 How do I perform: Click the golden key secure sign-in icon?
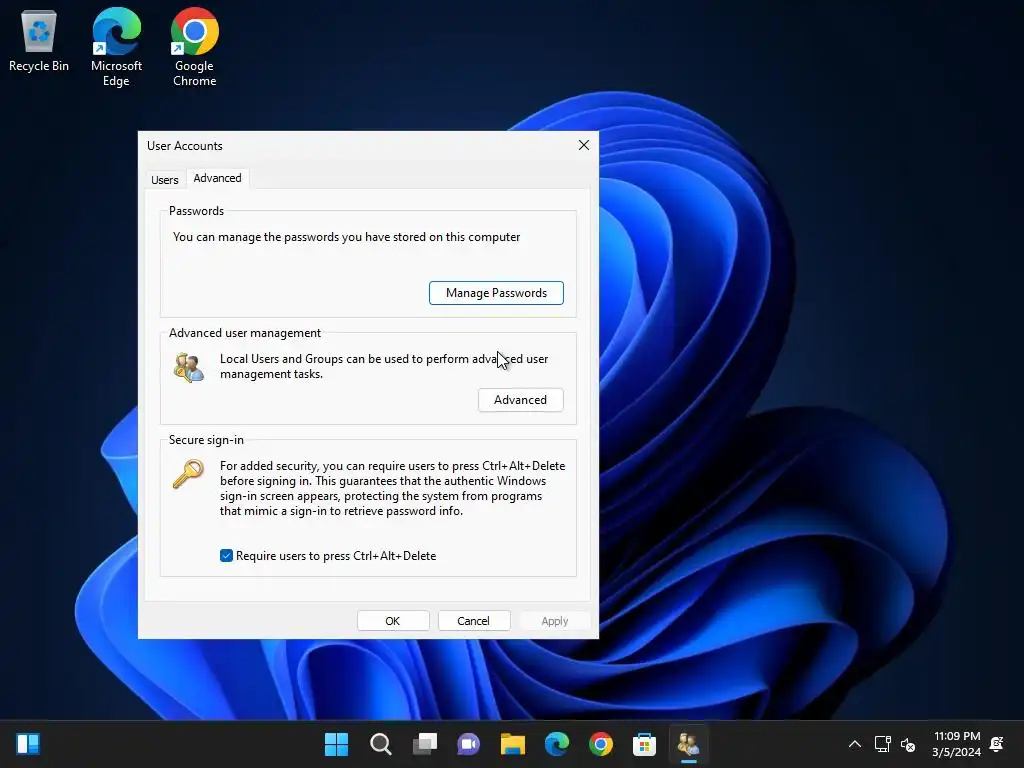pos(188,474)
